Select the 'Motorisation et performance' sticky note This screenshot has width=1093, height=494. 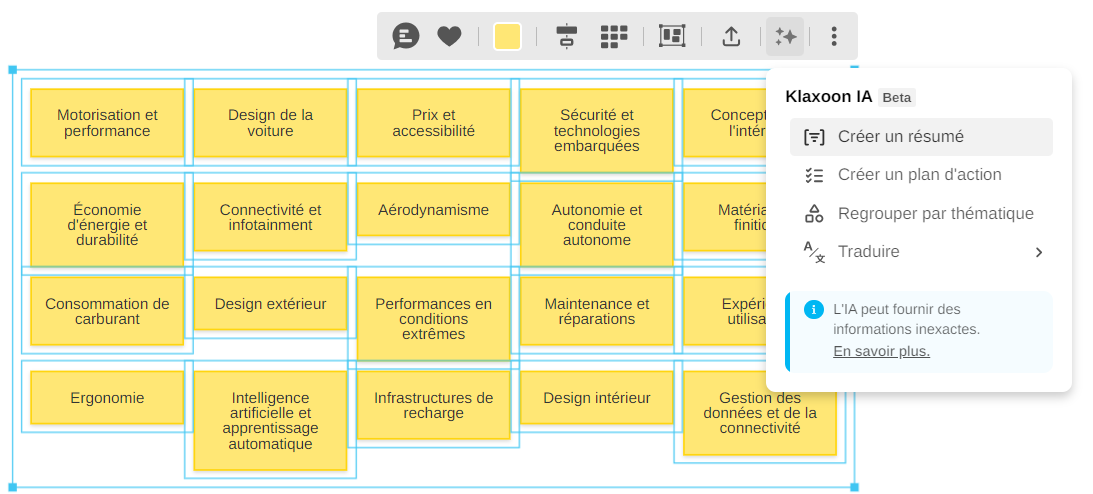pyautogui.click(x=107, y=123)
